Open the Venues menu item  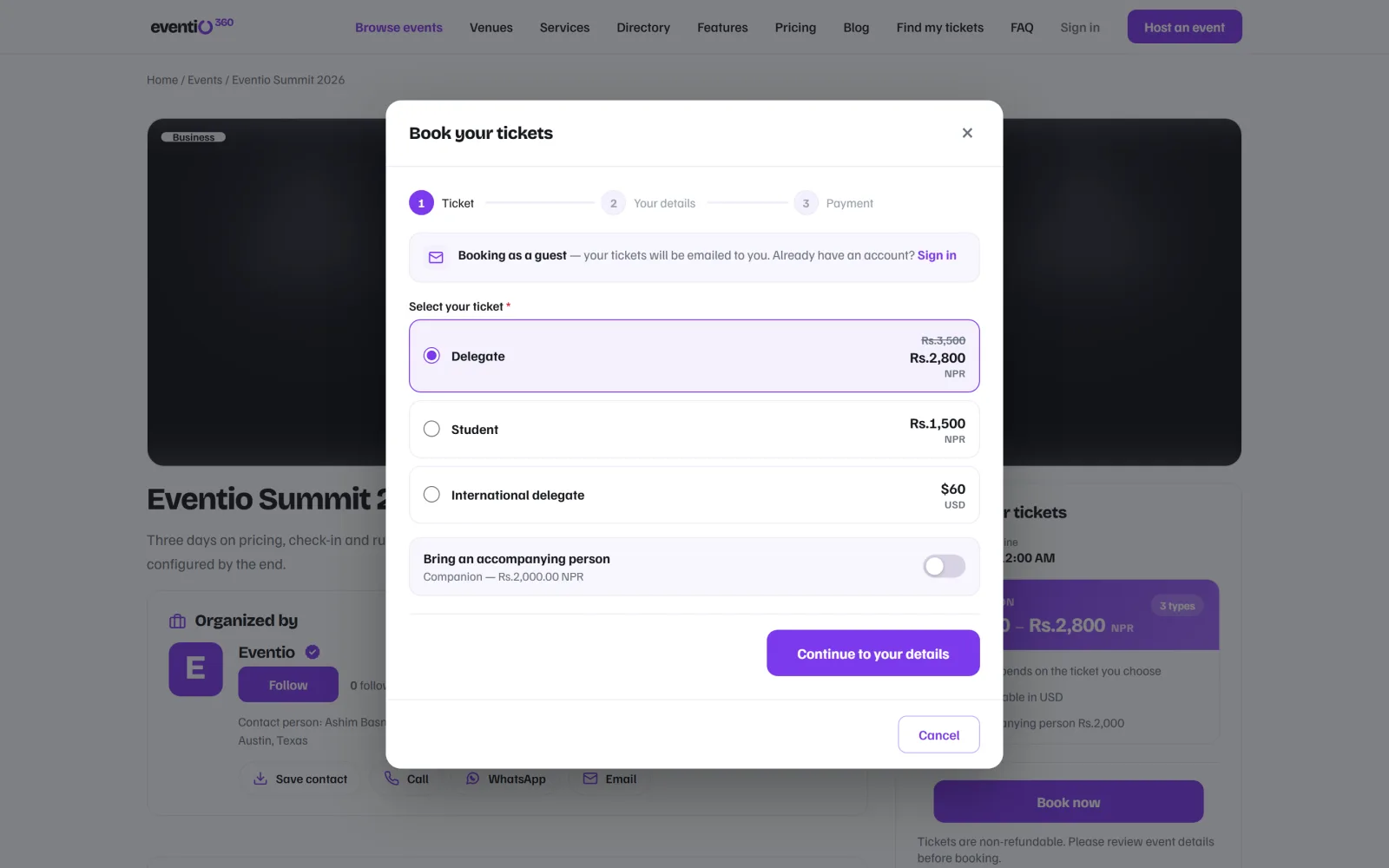[x=491, y=28]
